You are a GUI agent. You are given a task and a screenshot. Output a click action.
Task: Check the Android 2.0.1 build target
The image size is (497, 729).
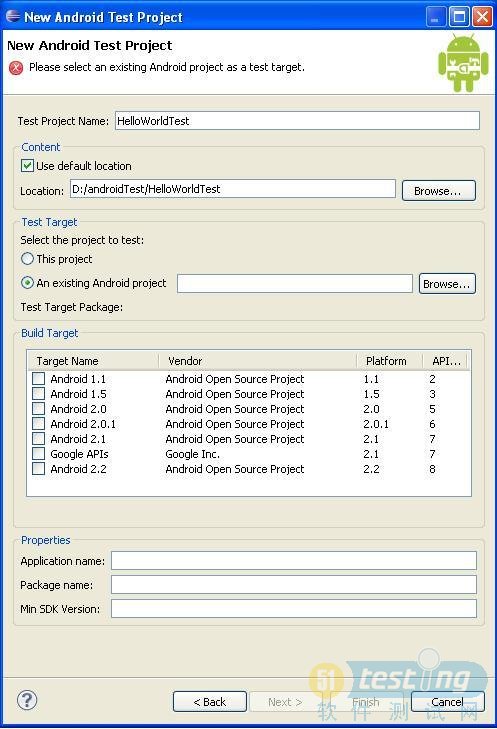tap(39, 424)
